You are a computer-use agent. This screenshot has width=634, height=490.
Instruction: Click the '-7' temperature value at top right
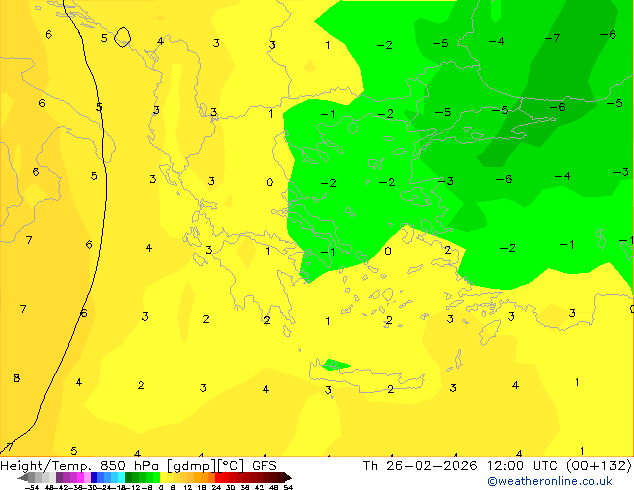[x=552, y=38]
